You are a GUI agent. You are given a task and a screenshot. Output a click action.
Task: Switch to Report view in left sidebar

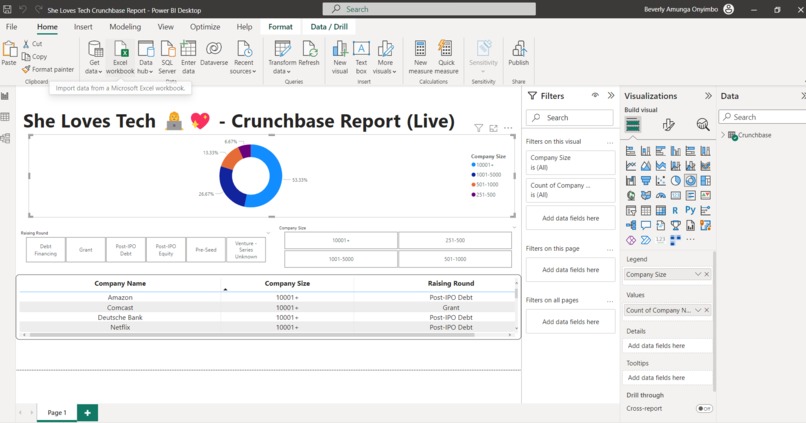click(5, 96)
